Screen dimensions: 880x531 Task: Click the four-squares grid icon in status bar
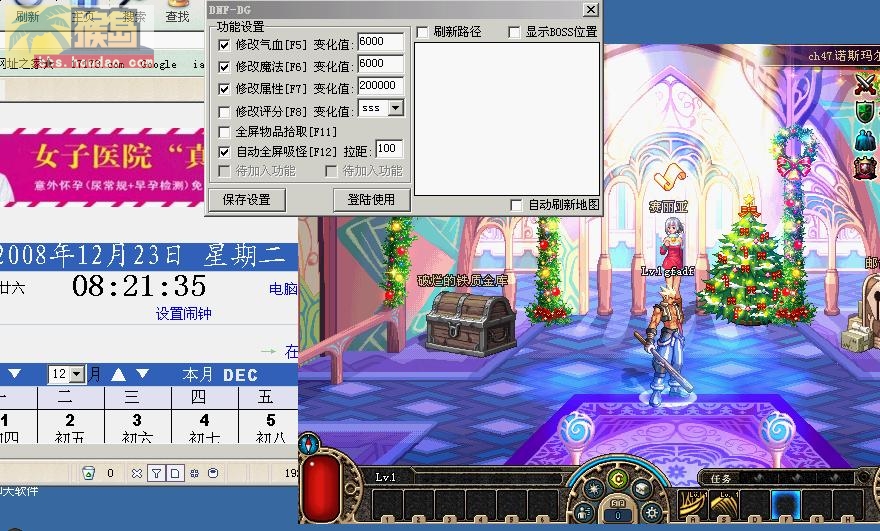pos(194,473)
